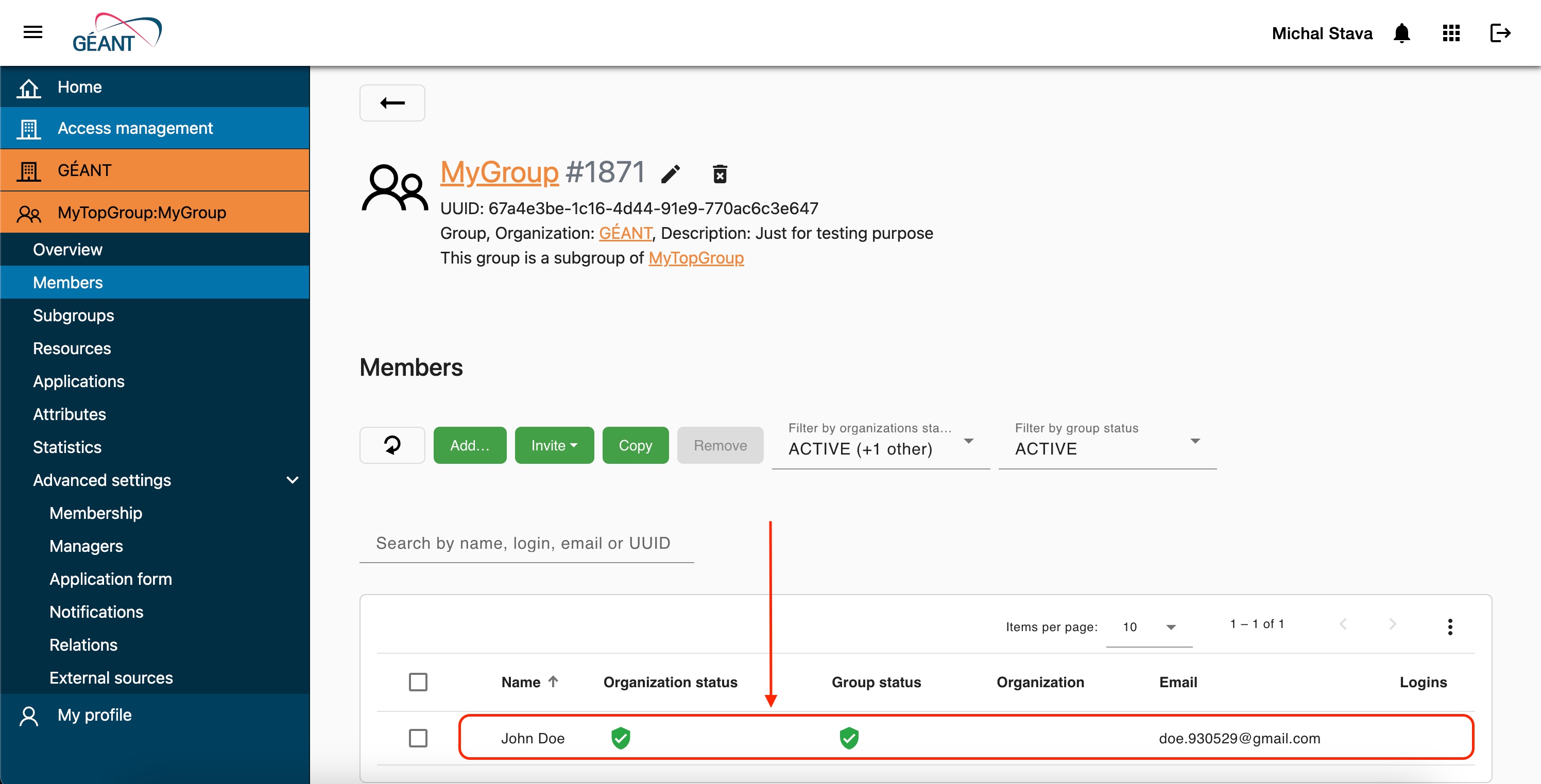Select Members in sidebar
The image size is (1541, 784).
(x=155, y=282)
